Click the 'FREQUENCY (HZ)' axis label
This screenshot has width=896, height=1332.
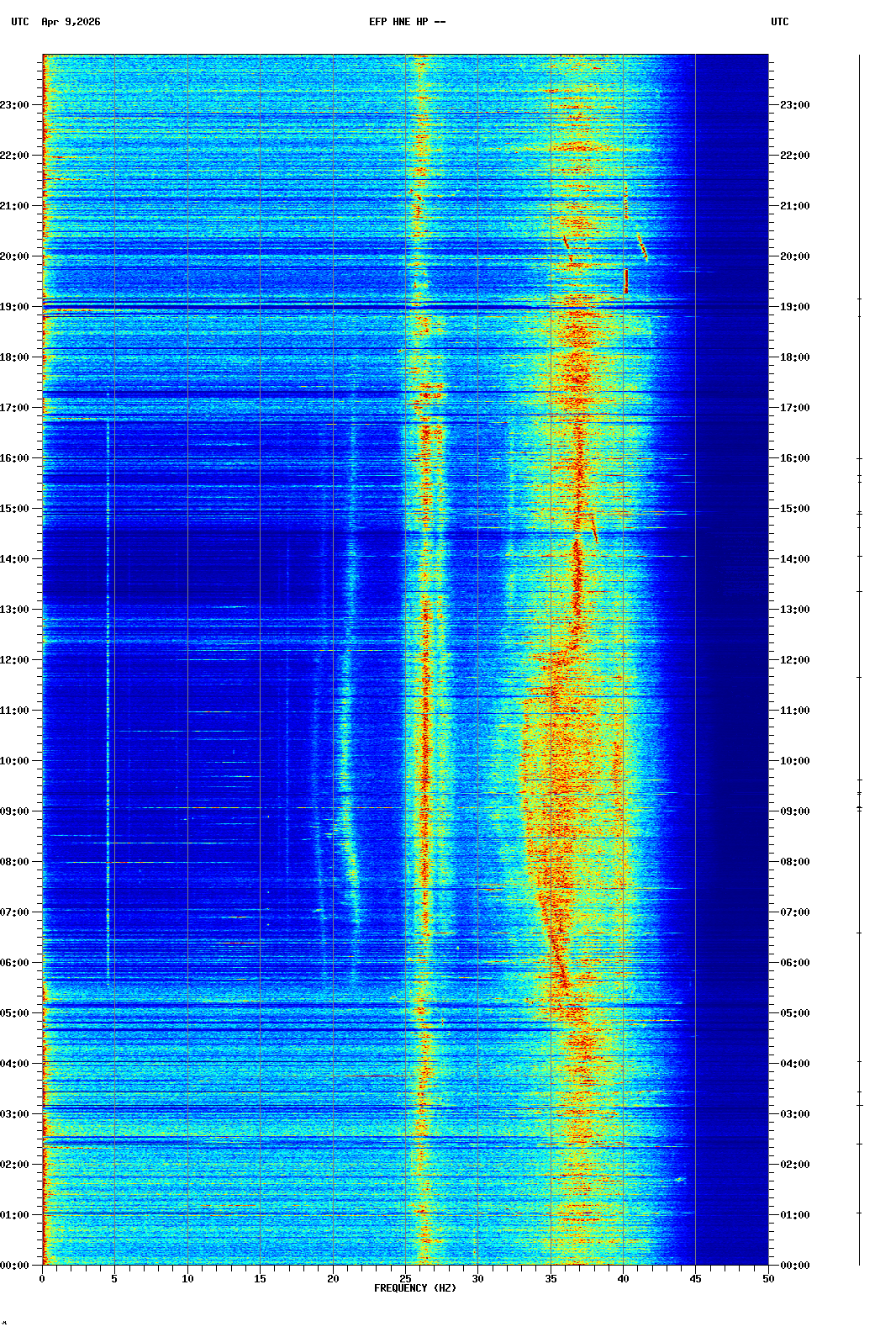tap(415, 1288)
